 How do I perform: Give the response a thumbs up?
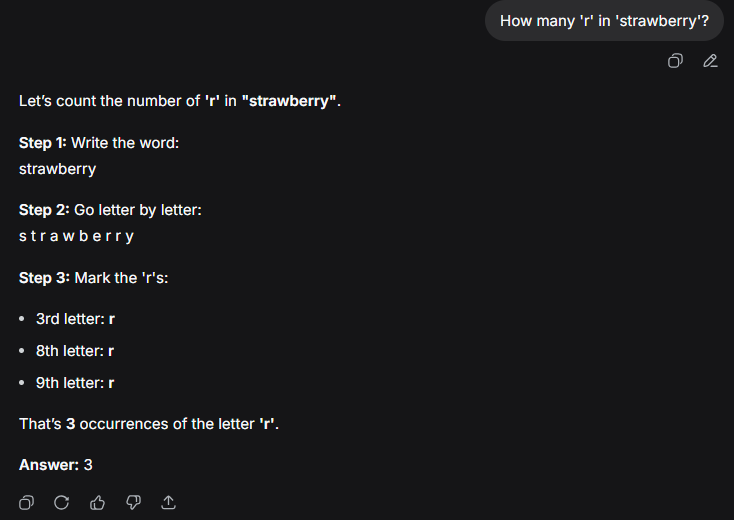pos(97,502)
